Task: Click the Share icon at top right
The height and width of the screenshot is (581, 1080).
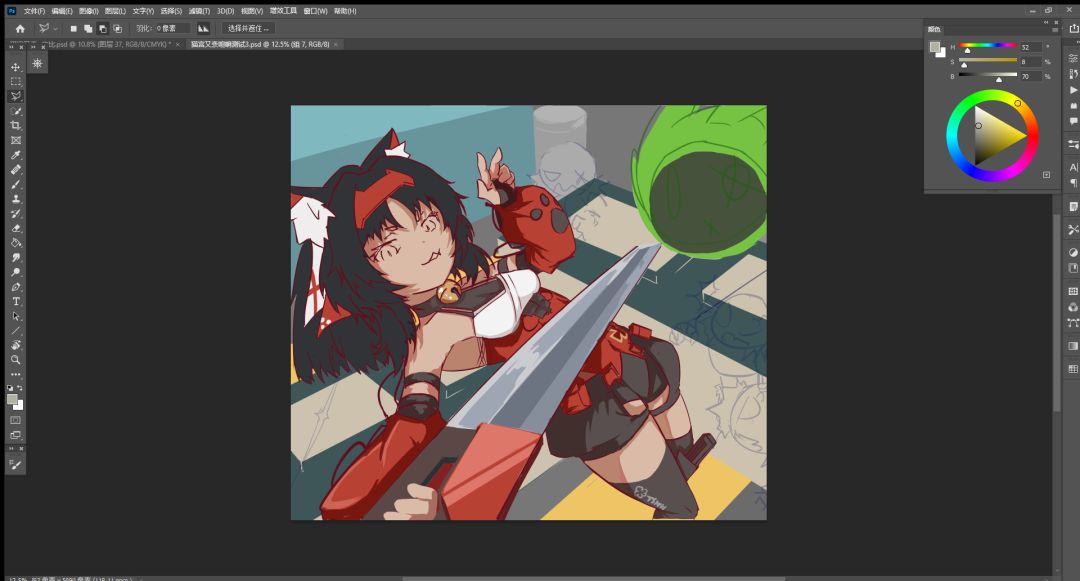Action: click(x=1073, y=28)
